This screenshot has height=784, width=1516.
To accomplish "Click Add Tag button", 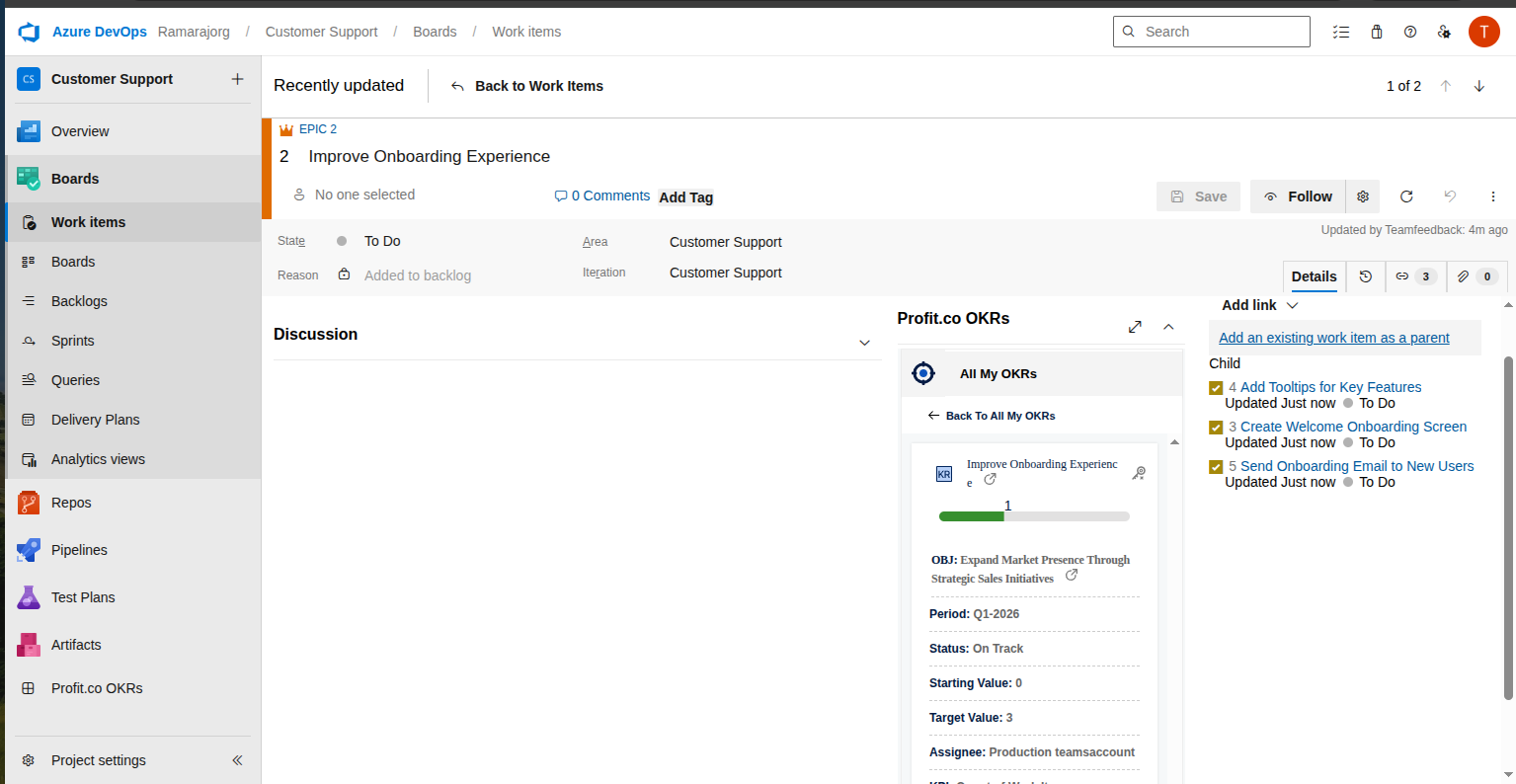I will 685,197.
